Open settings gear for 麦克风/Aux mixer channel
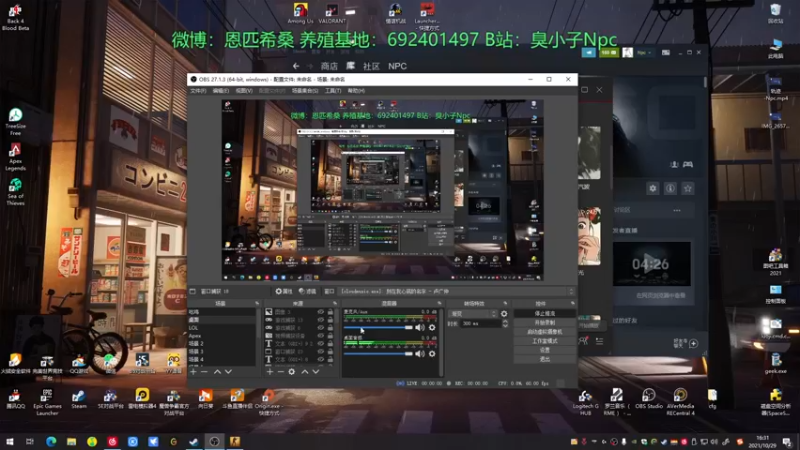Image resolution: width=800 pixels, height=450 pixels. coord(432,328)
